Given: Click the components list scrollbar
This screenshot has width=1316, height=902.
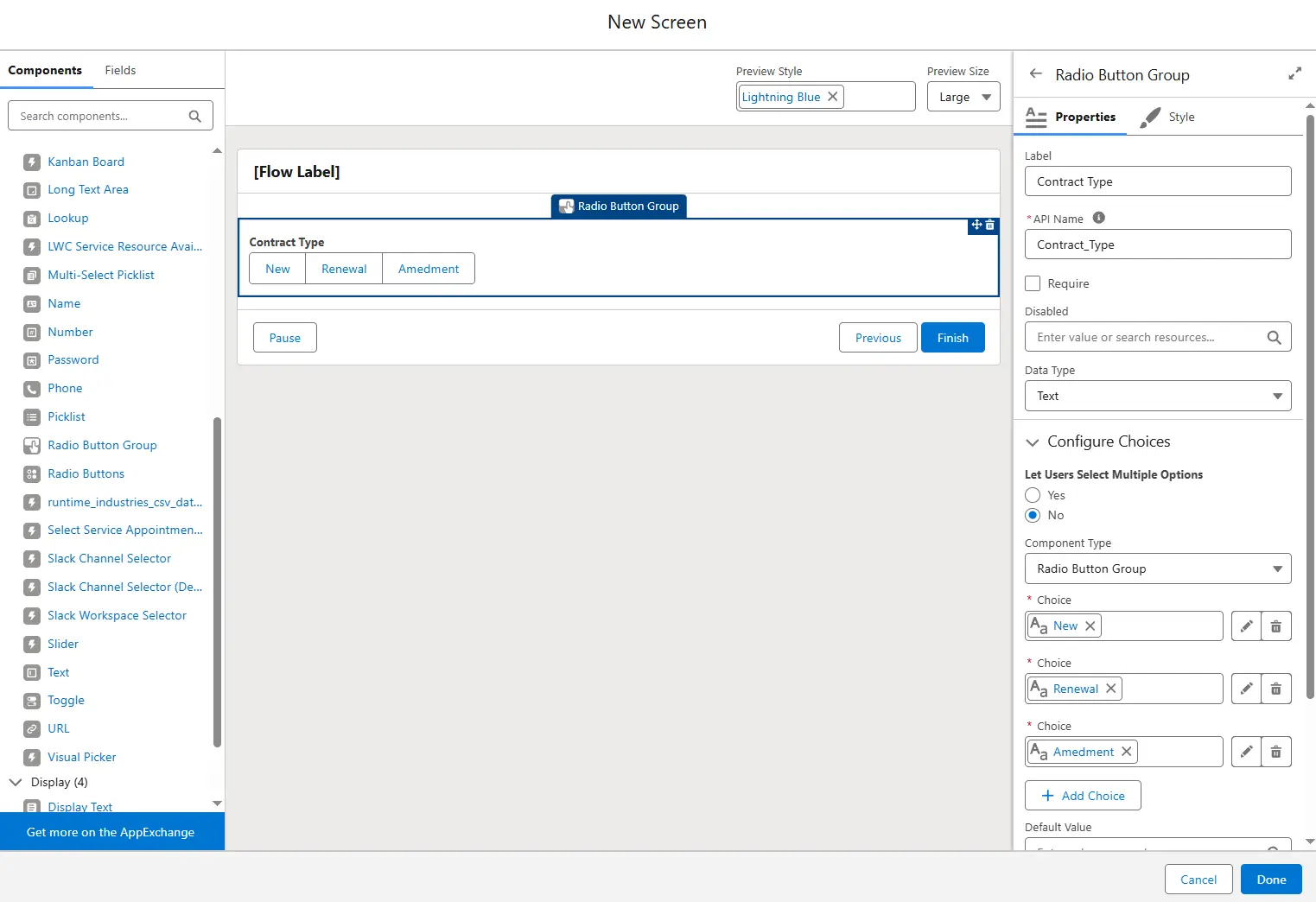Looking at the screenshot, I should tap(218, 581).
